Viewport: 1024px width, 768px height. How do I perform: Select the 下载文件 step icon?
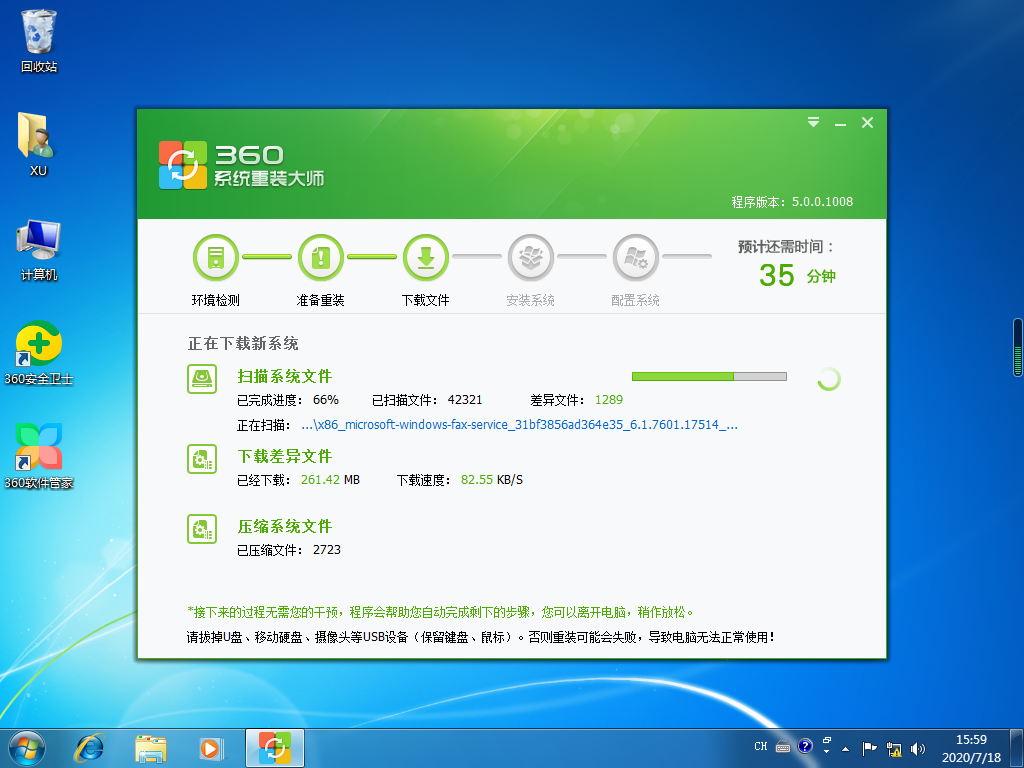pos(426,256)
